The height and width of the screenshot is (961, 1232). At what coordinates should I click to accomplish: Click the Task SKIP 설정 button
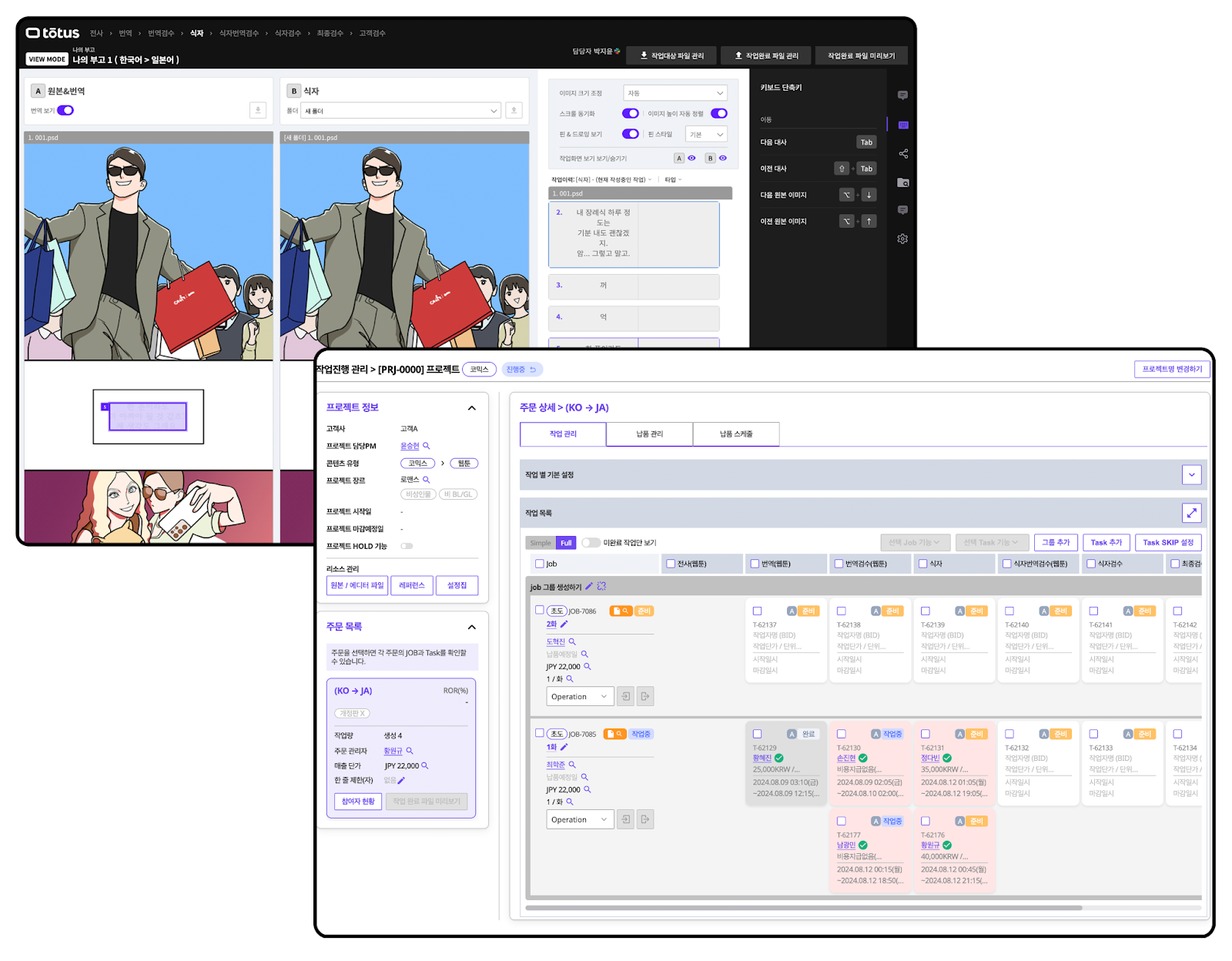coord(1168,542)
